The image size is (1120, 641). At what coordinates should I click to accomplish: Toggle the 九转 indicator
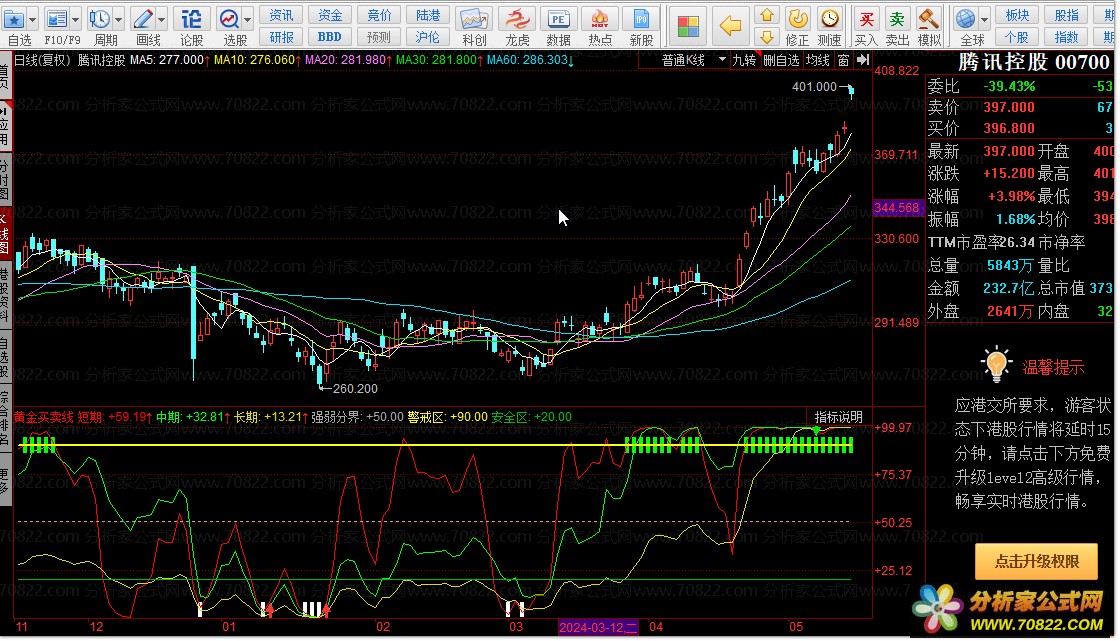click(x=744, y=60)
